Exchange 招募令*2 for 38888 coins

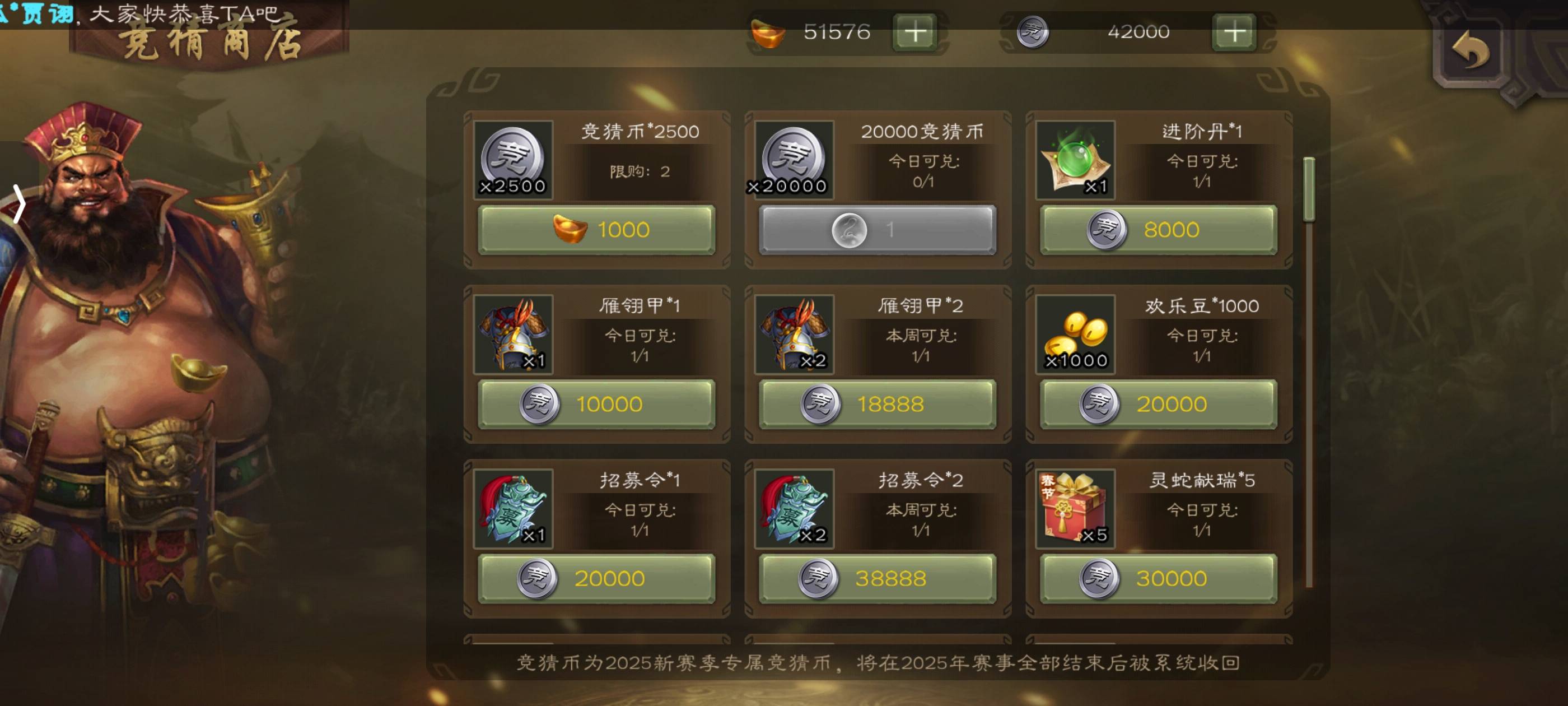pyautogui.click(x=877, y=578)
